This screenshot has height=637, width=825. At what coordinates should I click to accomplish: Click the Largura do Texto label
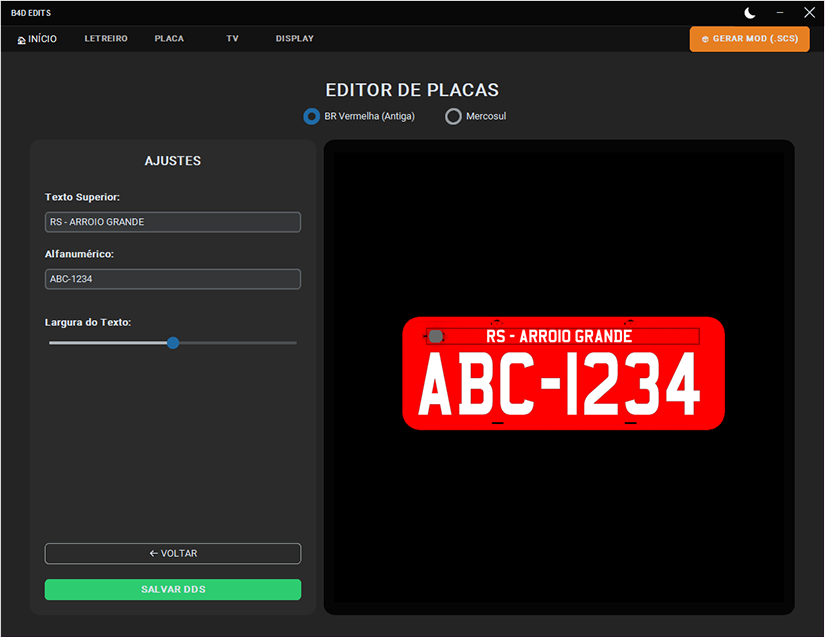[88, 322]
